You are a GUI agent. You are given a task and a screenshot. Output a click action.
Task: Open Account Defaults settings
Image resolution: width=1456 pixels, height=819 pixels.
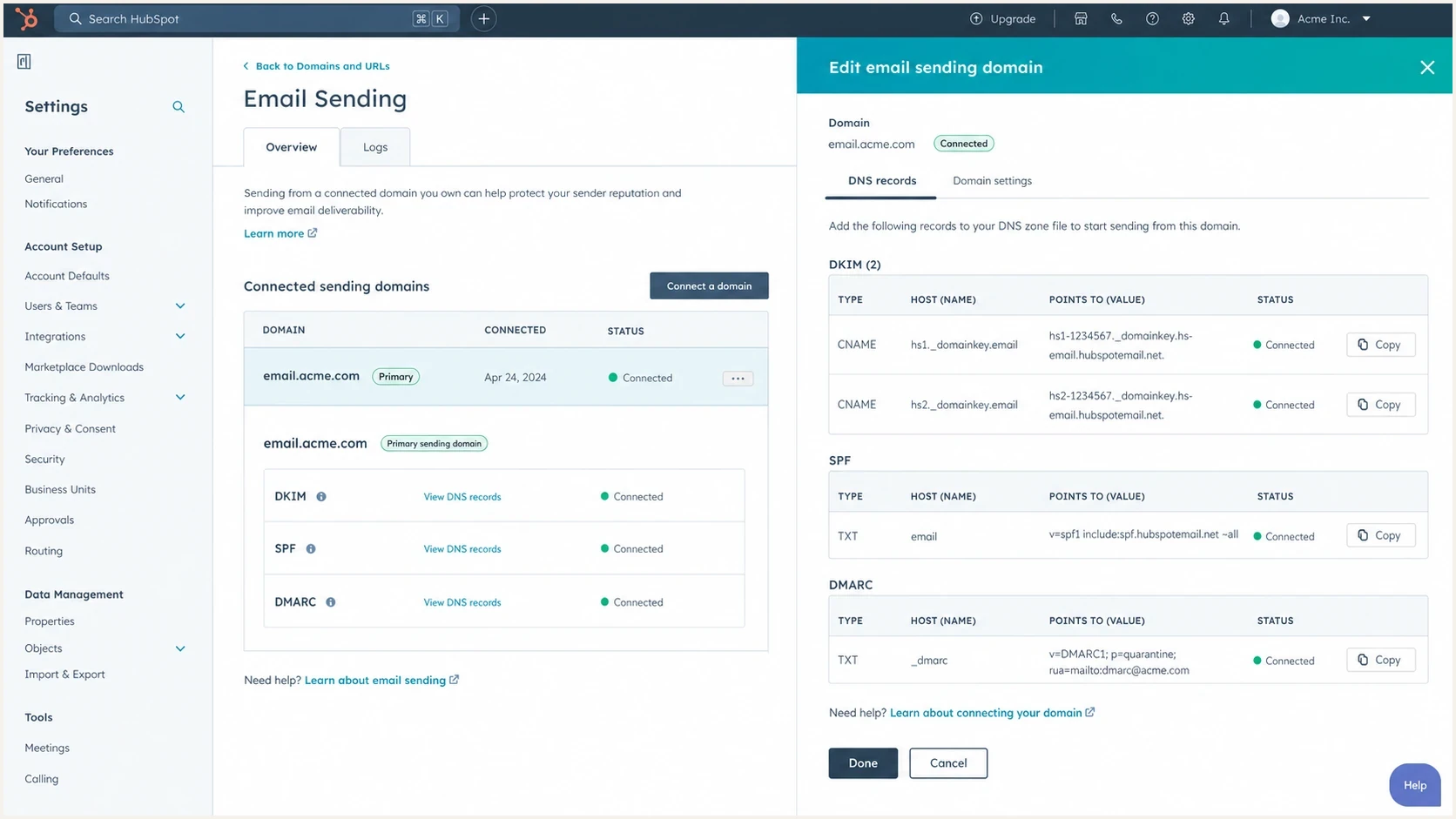[x=67, y=276]
